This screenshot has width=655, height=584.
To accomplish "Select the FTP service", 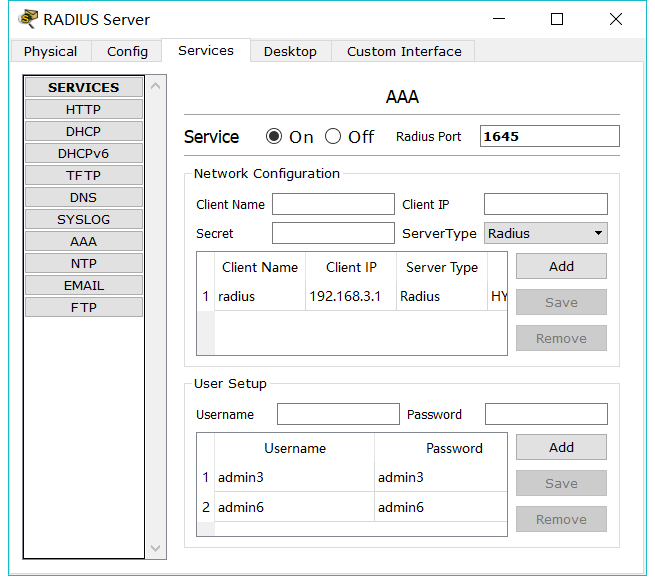I will click(84, 308).
